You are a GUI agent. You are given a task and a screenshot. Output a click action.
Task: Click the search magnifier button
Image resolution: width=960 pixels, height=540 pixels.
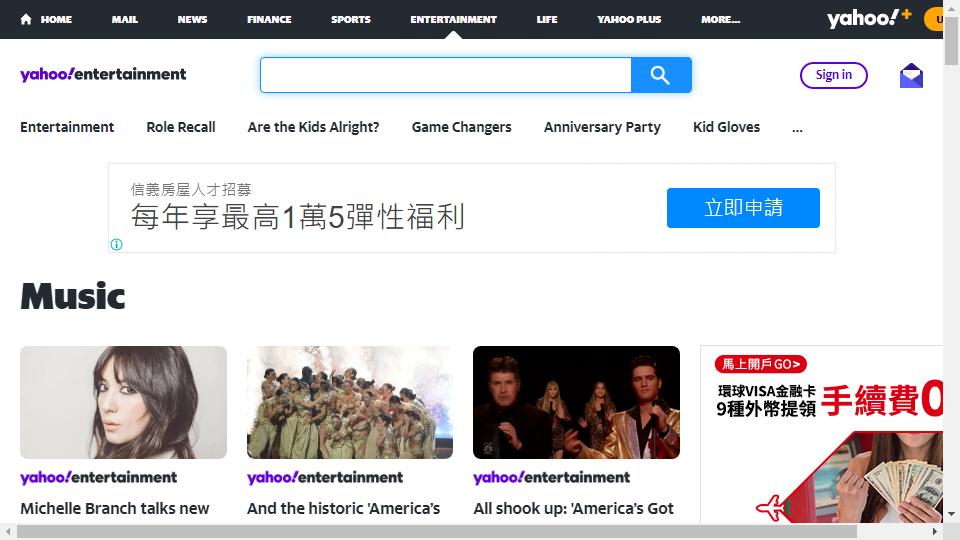click(661, 75)
